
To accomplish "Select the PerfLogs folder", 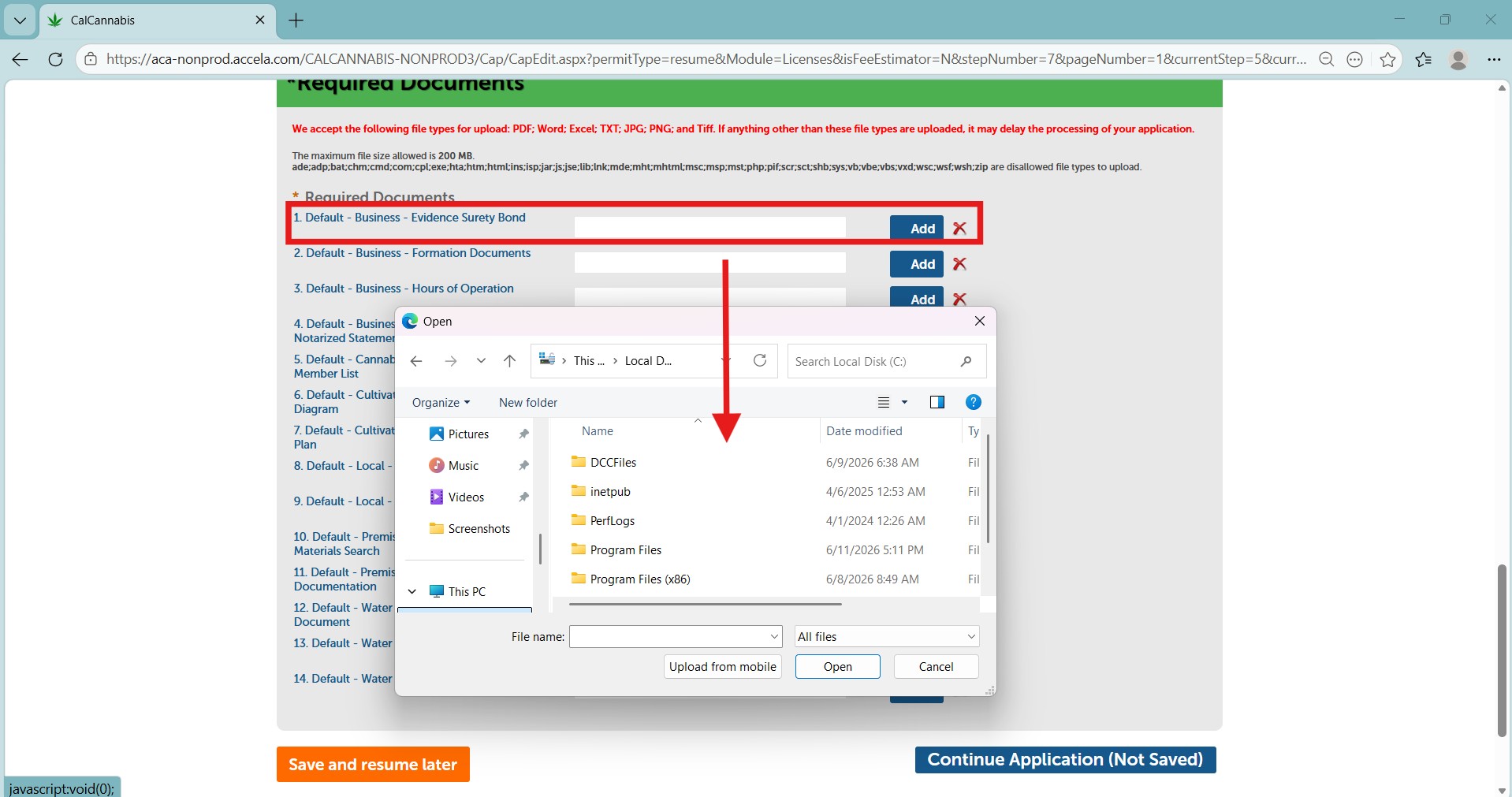I will 613,521.
